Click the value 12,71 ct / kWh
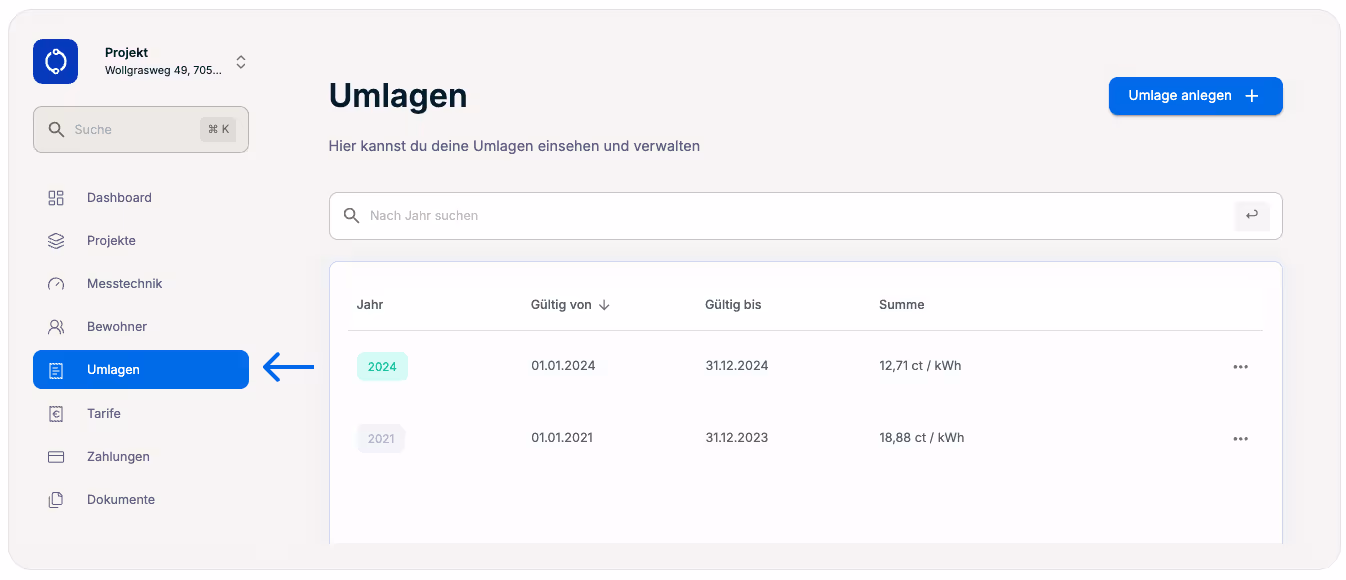 920,366
